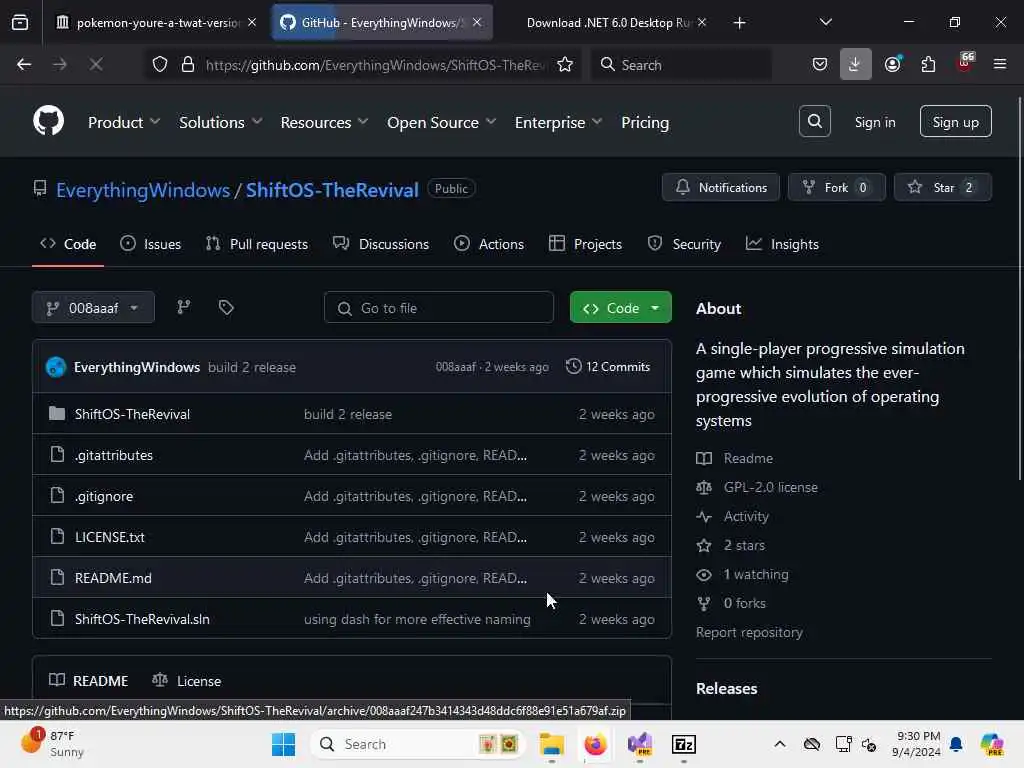Click Visual Studio icon in taskbar

tap(640, 744)
